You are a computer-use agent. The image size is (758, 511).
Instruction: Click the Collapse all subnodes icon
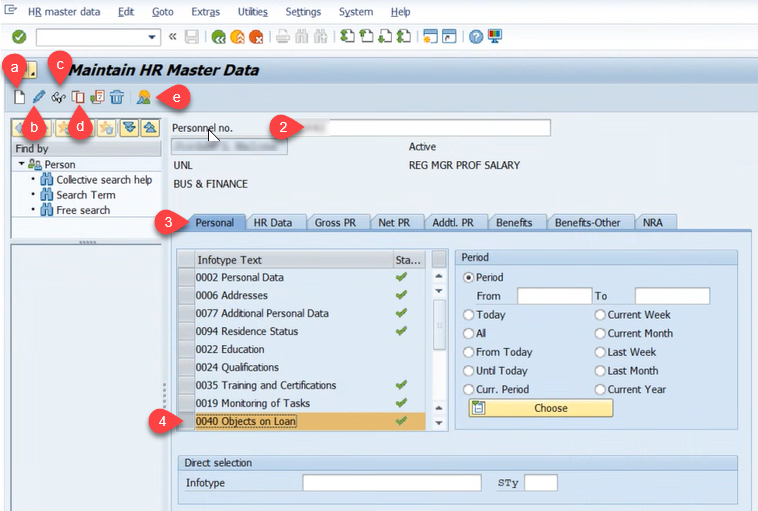[x=150, y=128]
